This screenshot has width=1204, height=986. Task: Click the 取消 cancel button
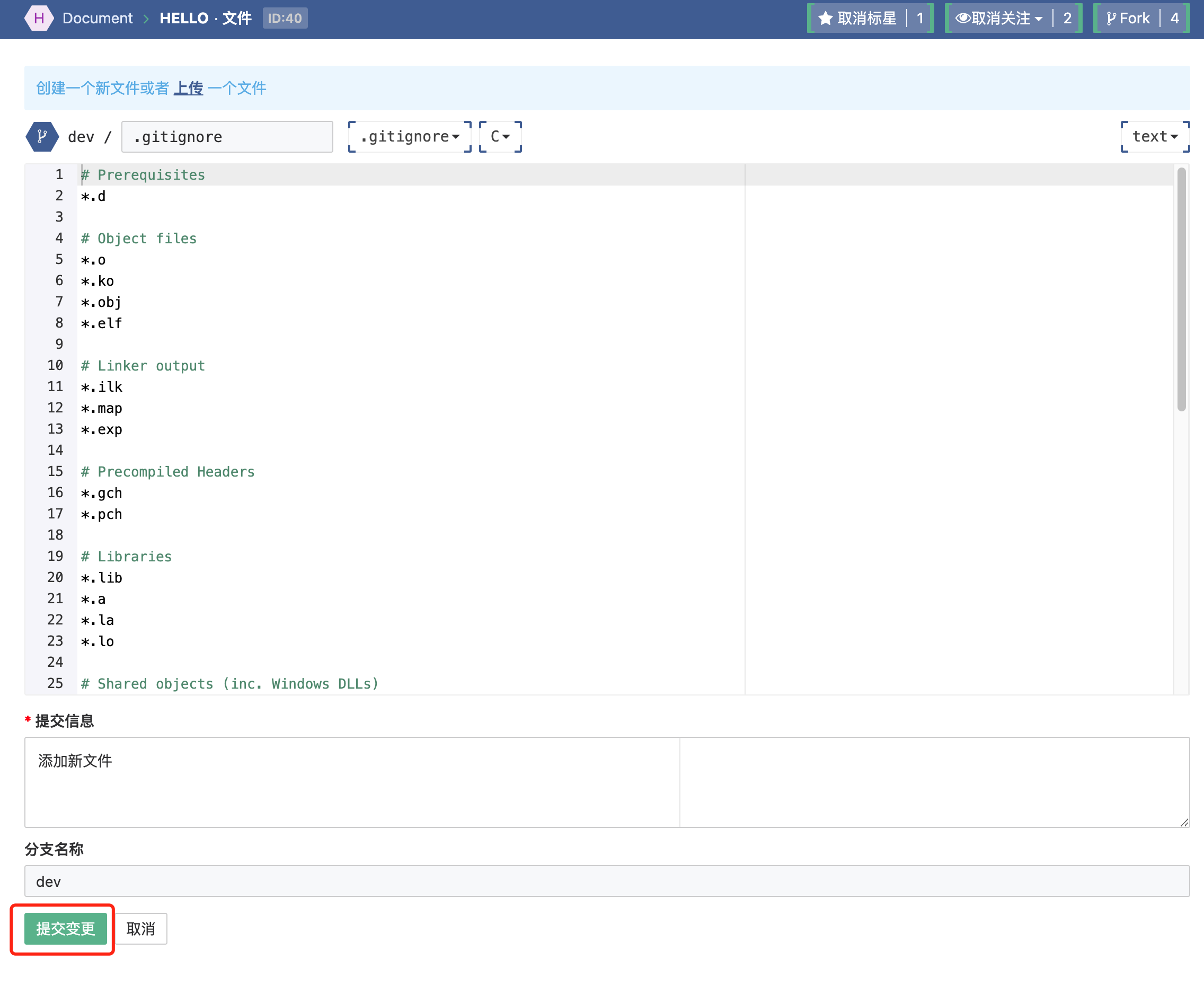click(x=141, y=928)
